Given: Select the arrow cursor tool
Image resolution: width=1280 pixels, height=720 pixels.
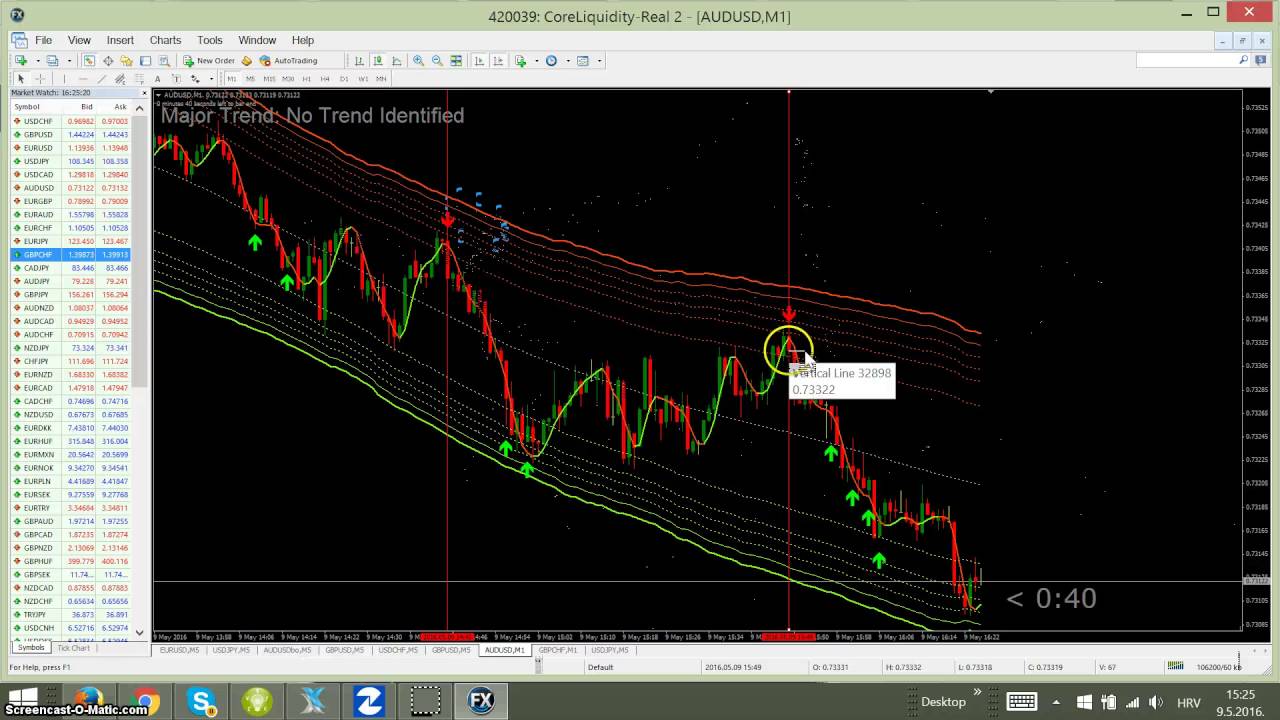Looking at the screenshot, I should click(21, 79).
